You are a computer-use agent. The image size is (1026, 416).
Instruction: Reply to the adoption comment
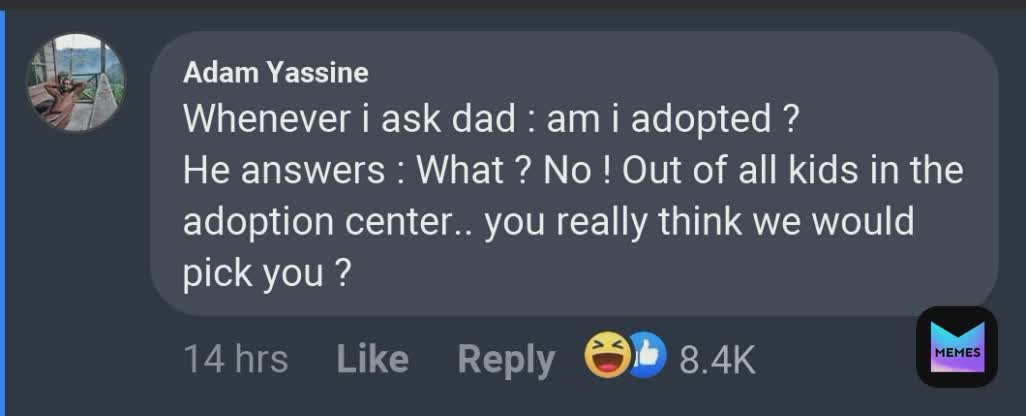pyautogui.click(x=505, y=359)
